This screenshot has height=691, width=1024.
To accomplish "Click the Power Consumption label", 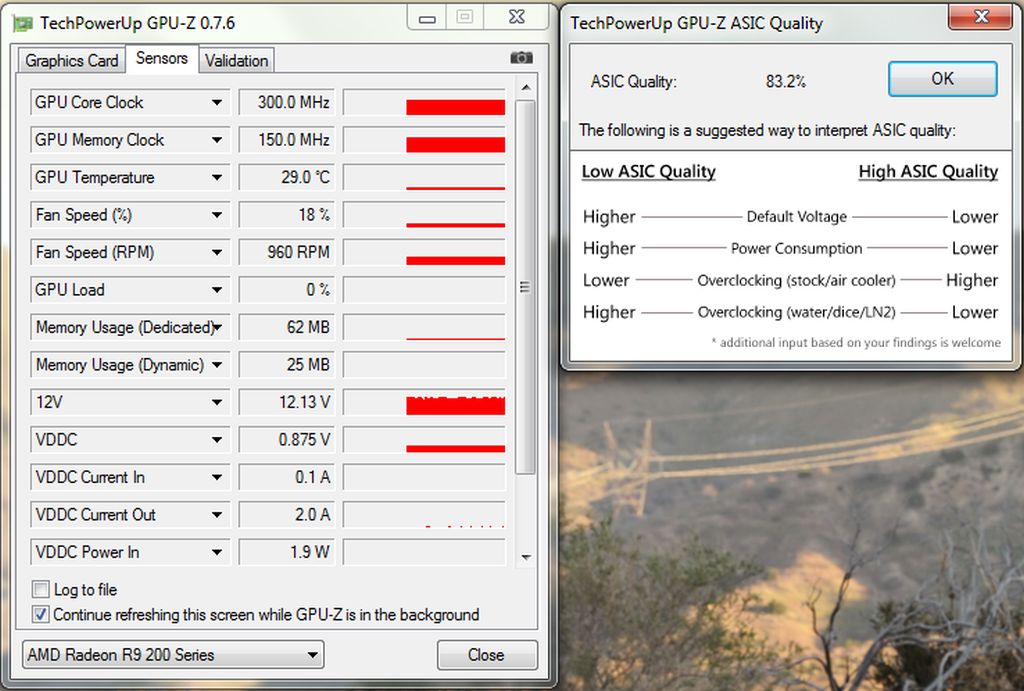I will [797, 249].
